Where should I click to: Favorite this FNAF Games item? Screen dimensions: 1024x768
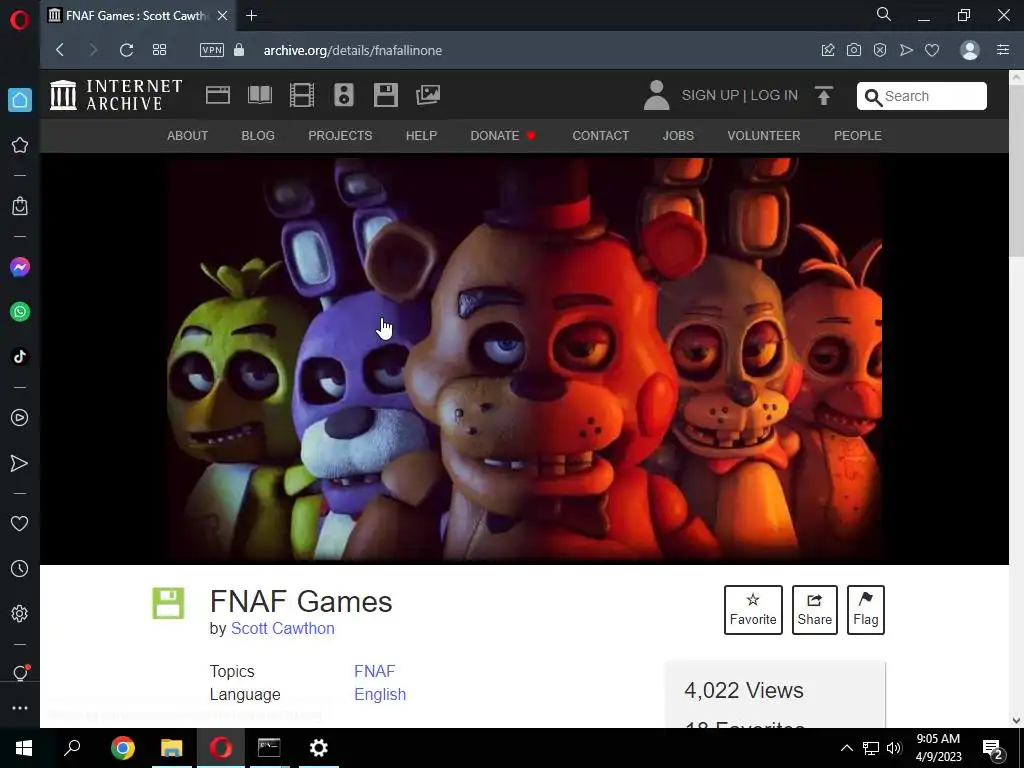[x=753, y=610]
